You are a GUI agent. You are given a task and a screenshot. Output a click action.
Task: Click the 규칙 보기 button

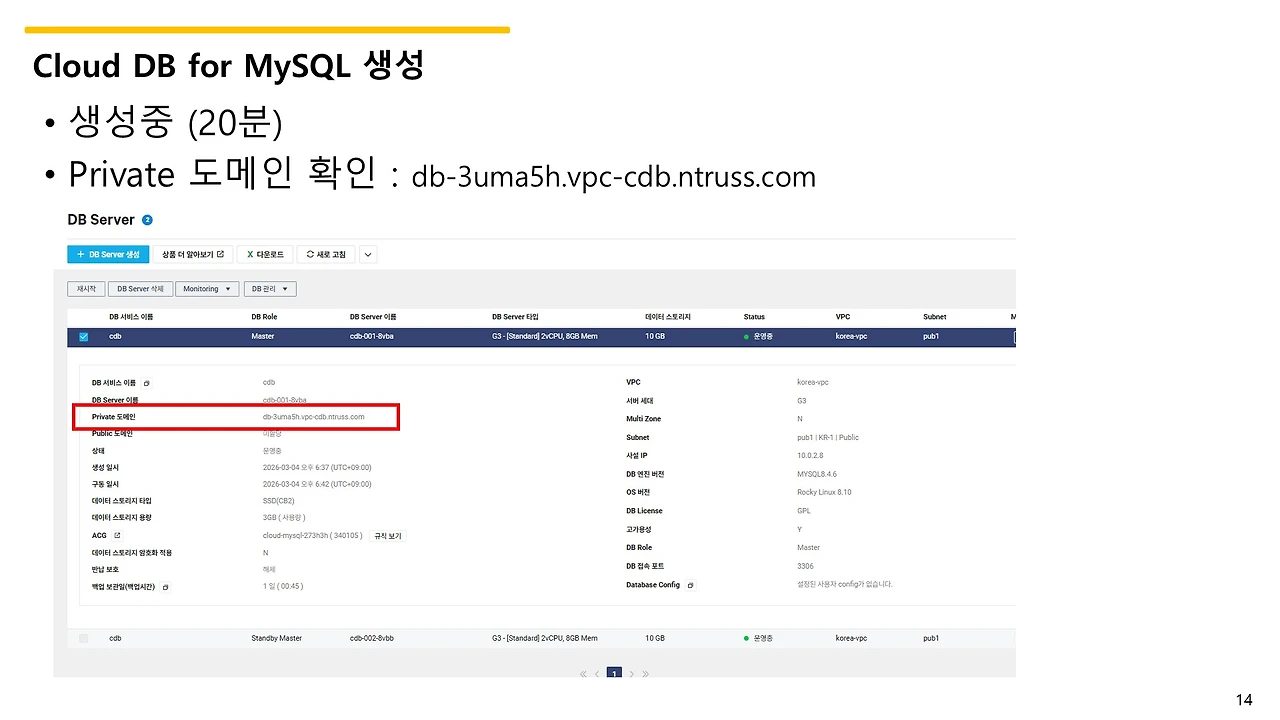click(388, 536)
